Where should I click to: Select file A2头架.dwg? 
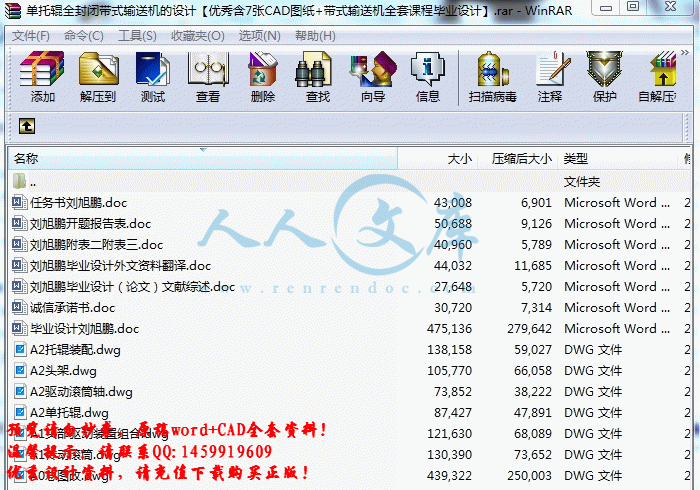point(350,370)
